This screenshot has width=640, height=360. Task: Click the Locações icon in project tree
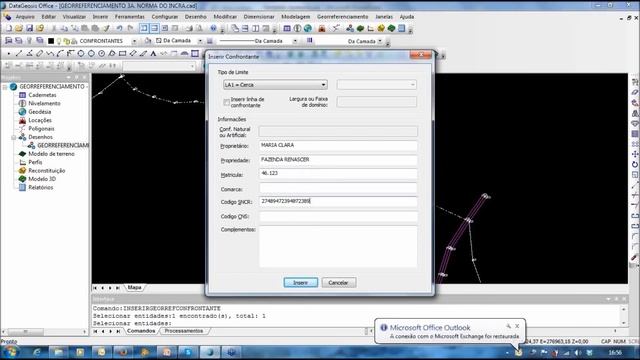[x=22, y=120]
